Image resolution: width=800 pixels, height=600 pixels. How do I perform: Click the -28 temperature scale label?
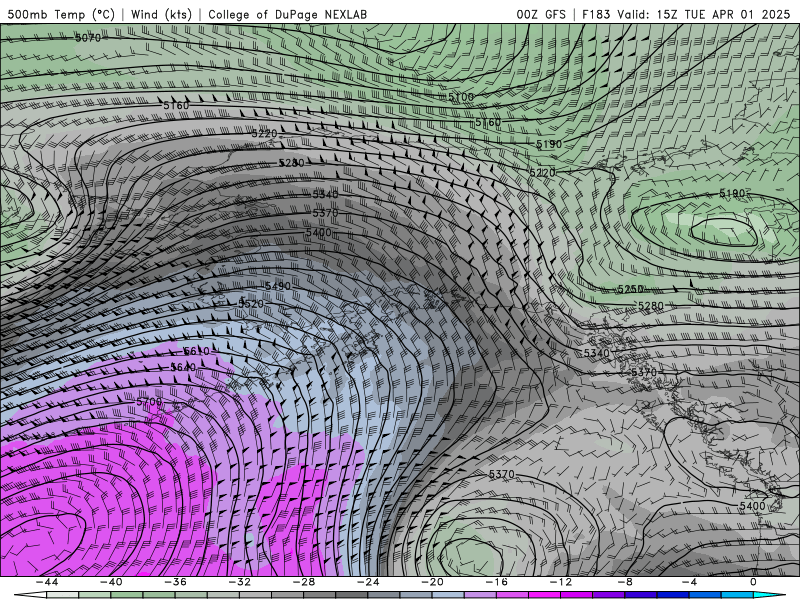pos(304,582)
